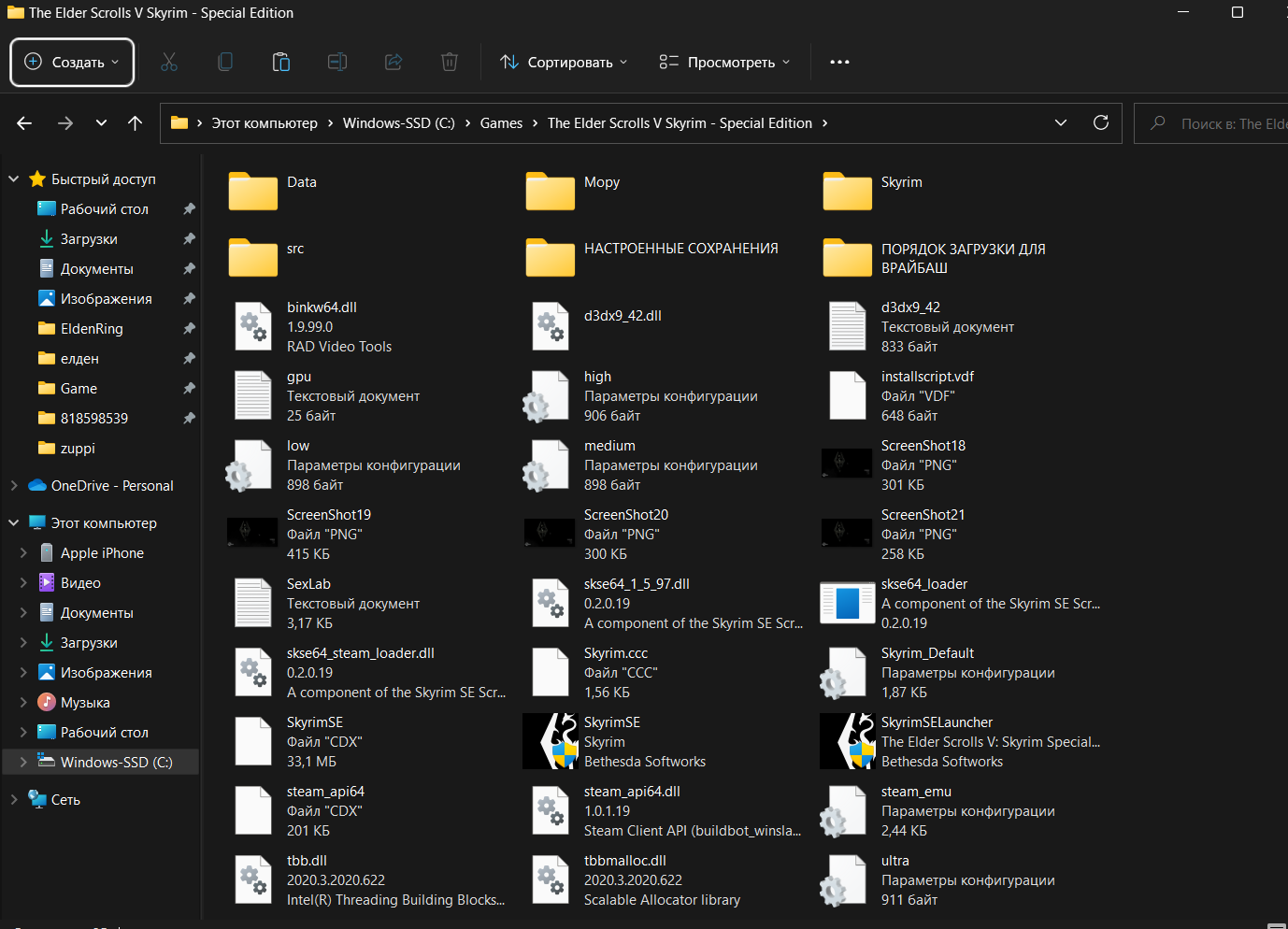
Task: Open the skse64_loader executable icon
Action: (x=847, y=603)
